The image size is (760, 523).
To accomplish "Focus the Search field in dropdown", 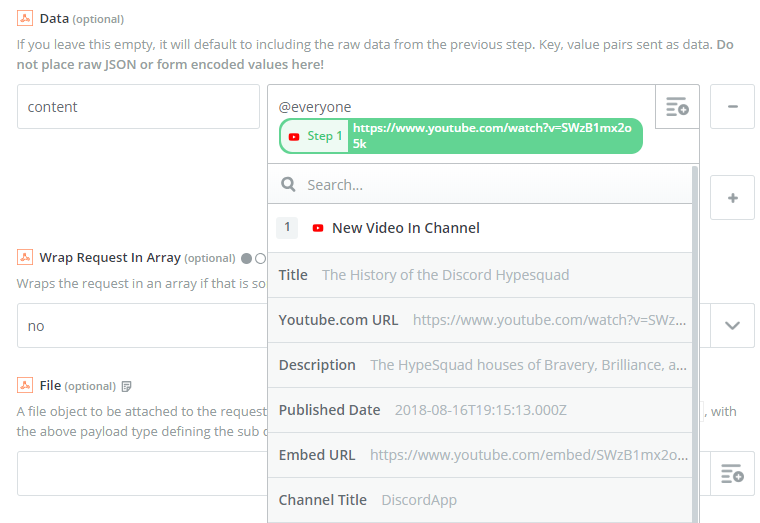I will 490,185.
